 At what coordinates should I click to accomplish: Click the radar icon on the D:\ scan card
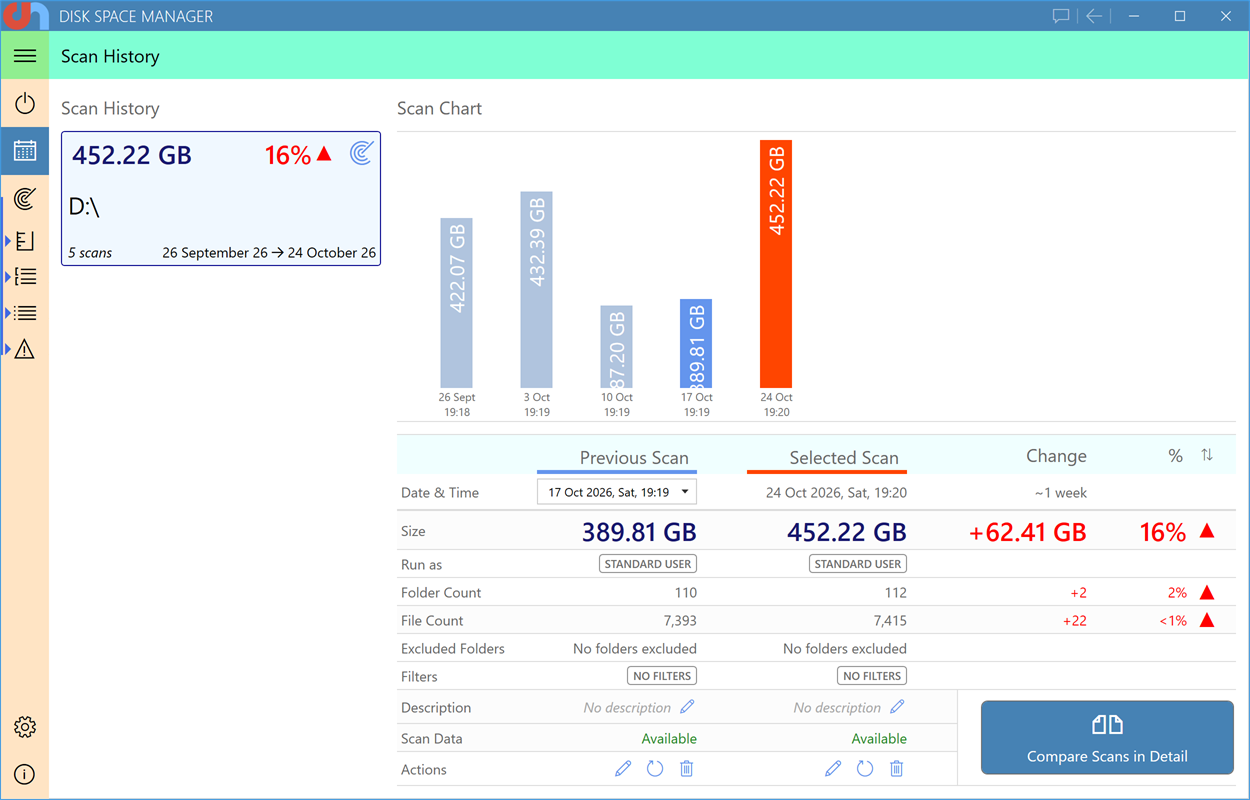click(x=361, y=153)
